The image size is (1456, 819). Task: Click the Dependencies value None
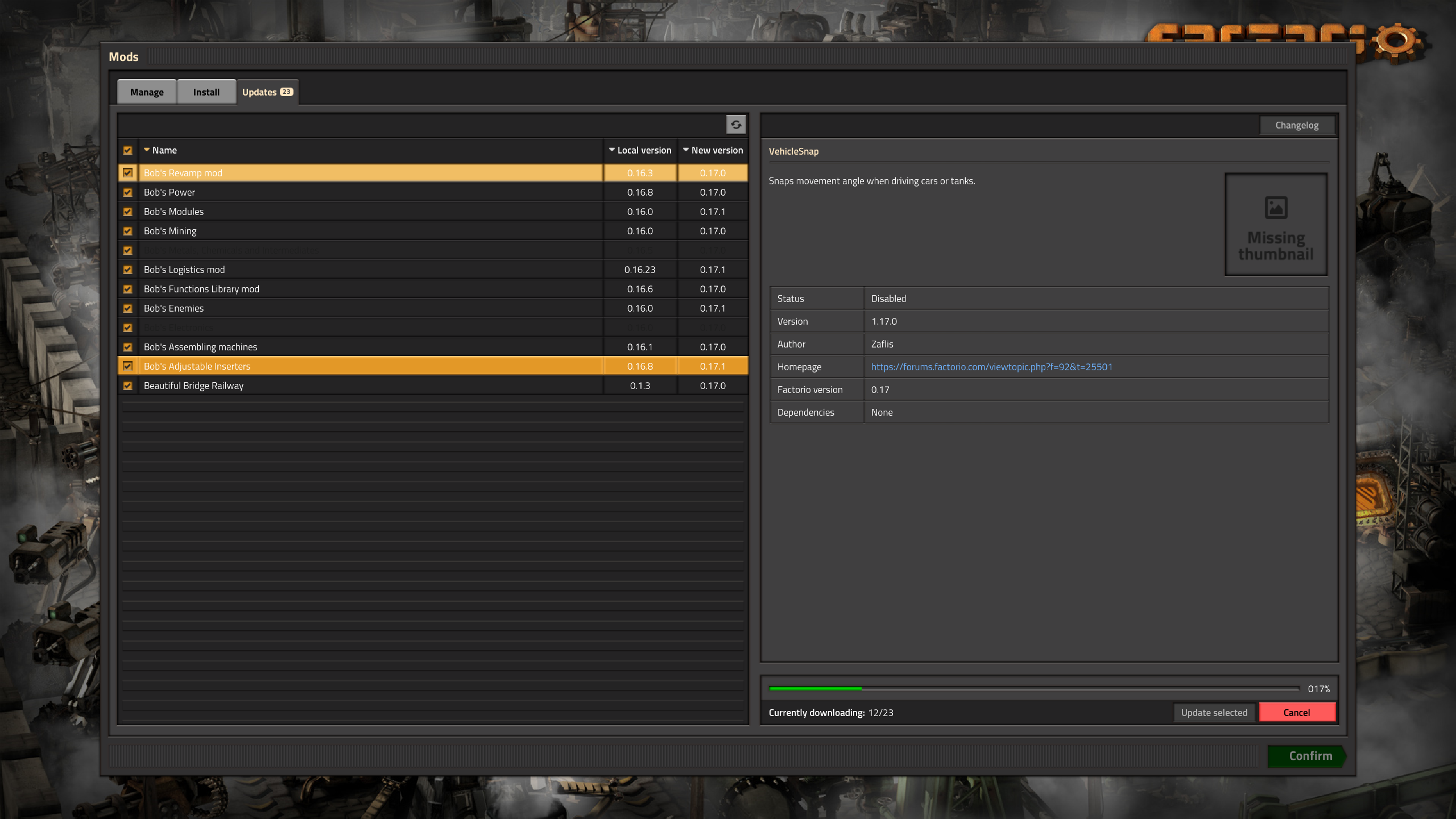[882, 412]
